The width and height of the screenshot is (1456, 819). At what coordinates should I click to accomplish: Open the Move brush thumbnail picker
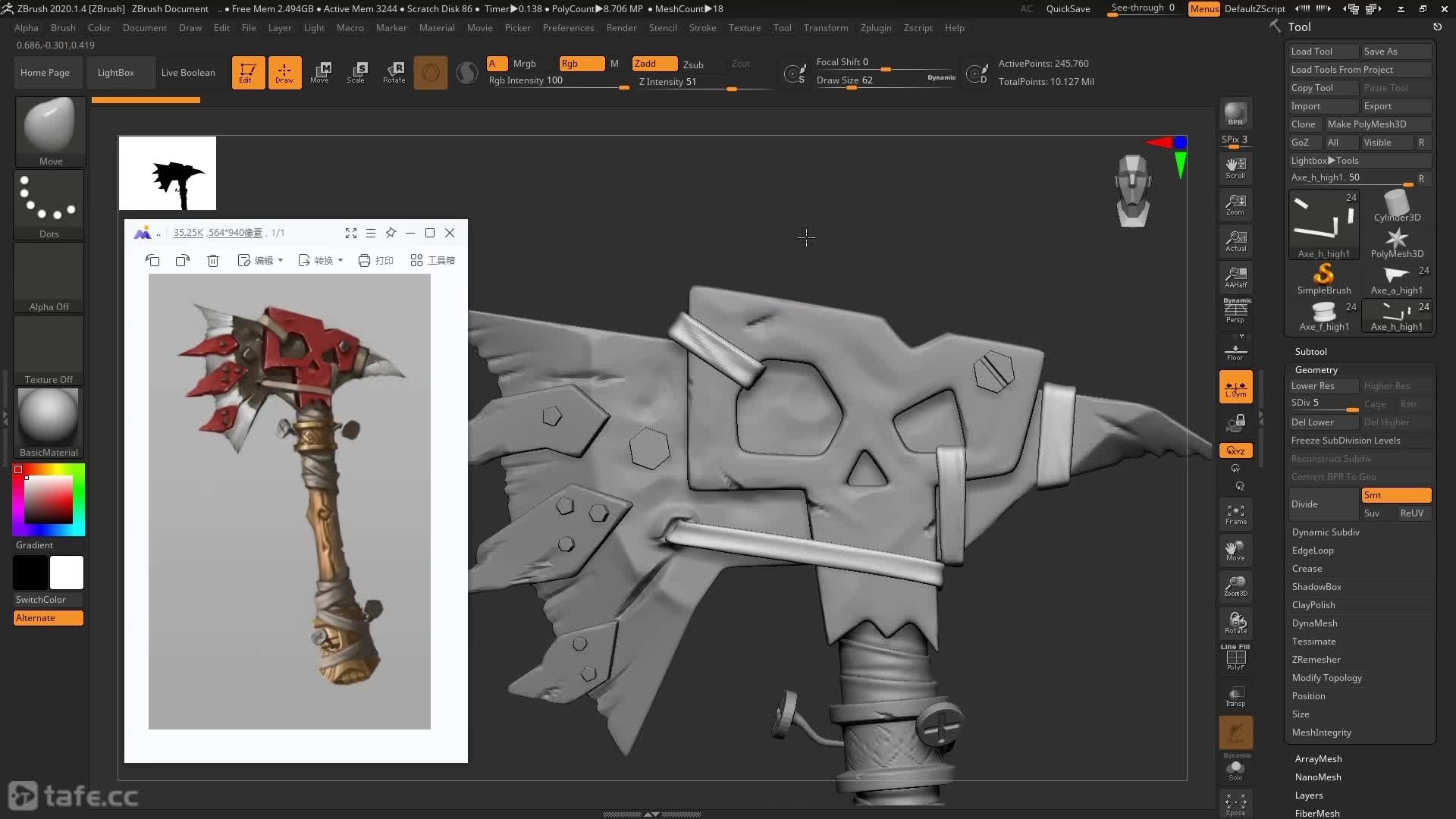coord(49,130)
